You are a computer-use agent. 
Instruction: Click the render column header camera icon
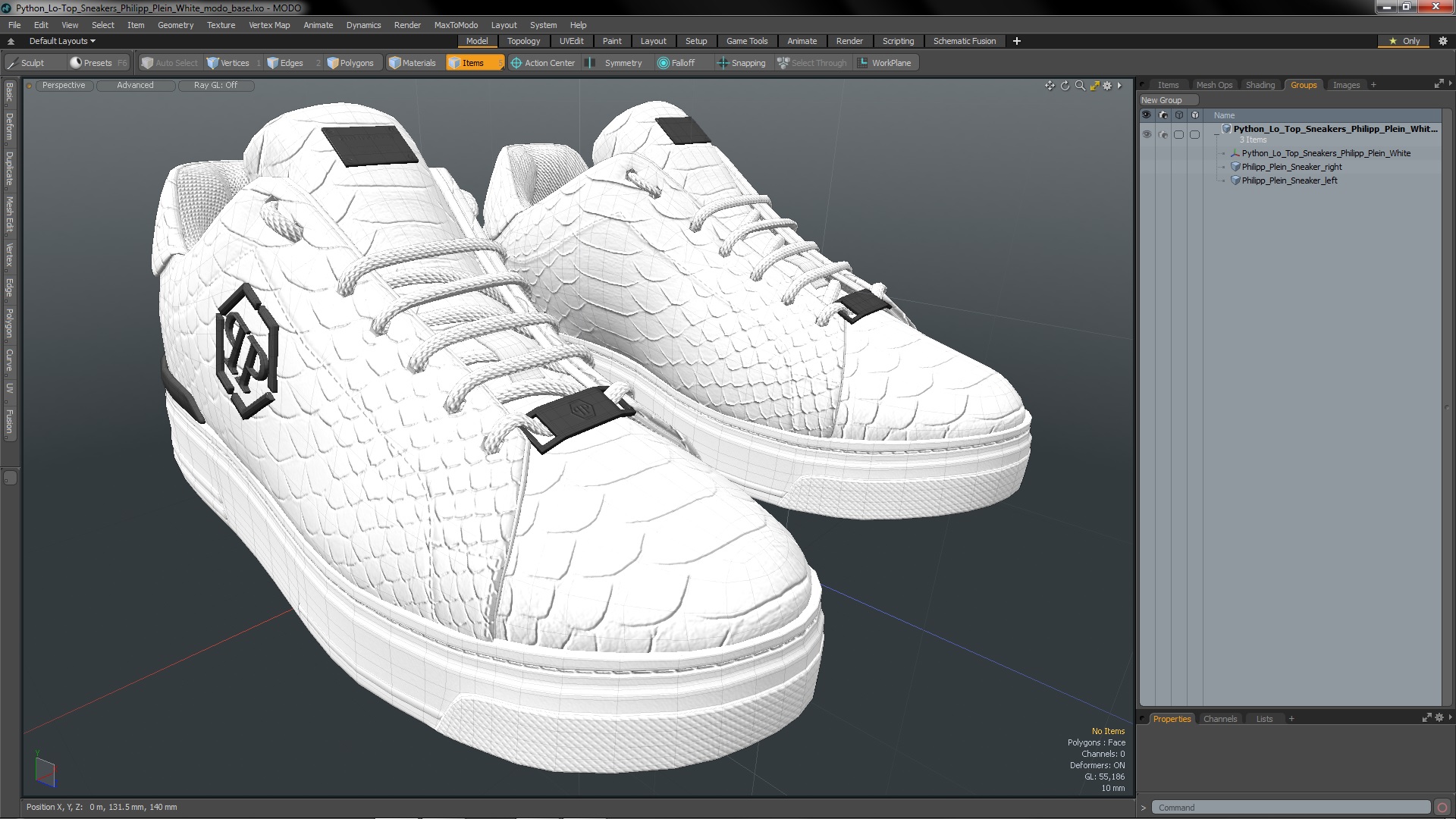click(x=1163, y=115)
